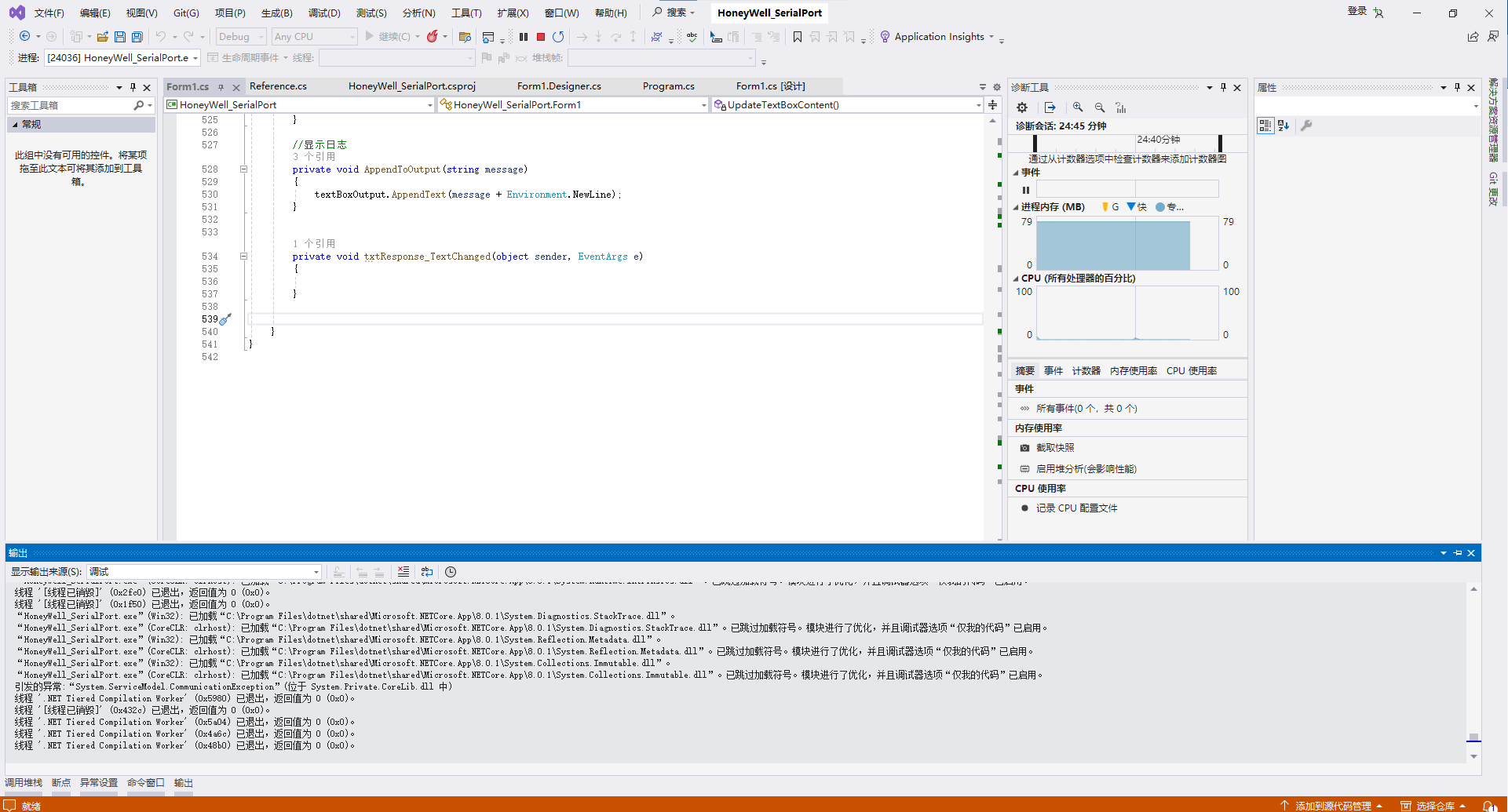Screen dimensions: 1508x812
Task: Toggle word wrap in the Output pane
Action: point(427,572)
